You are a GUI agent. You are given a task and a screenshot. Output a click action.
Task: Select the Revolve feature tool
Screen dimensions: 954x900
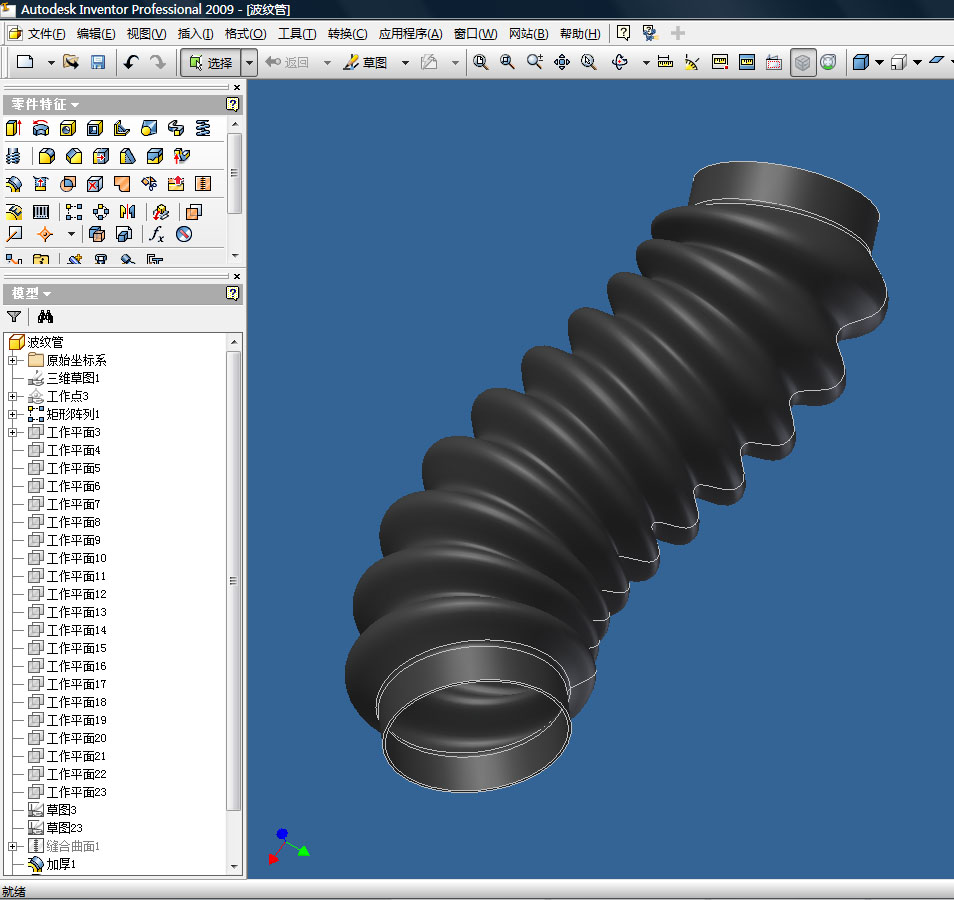(41, 128)
